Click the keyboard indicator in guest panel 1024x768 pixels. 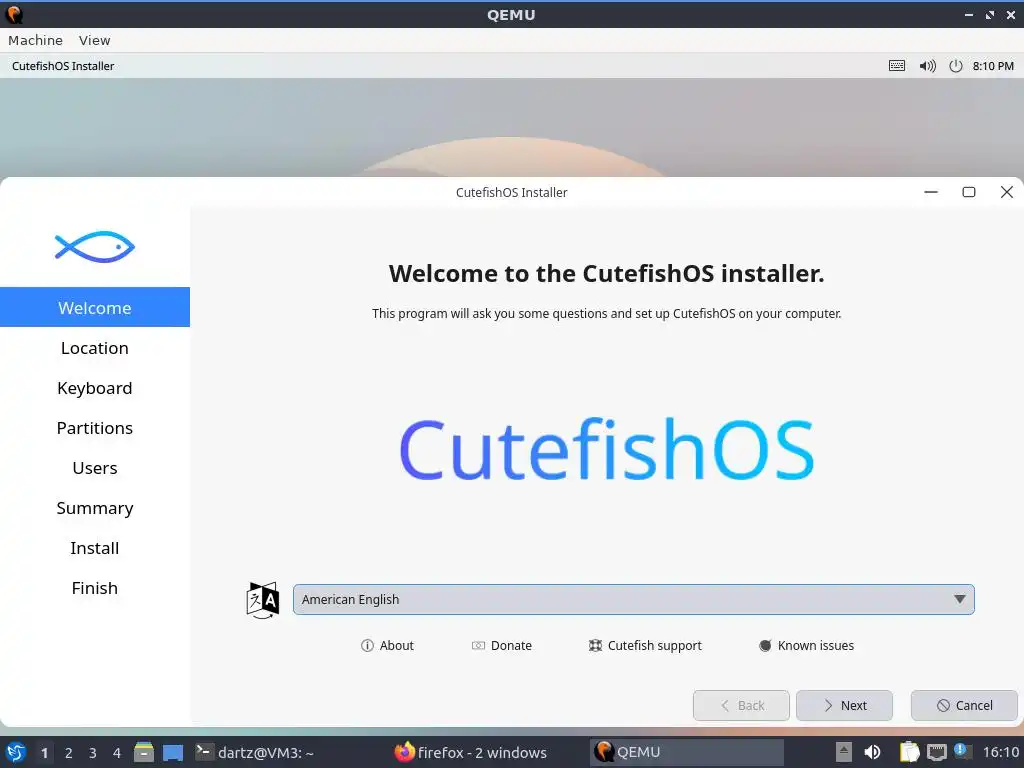click(x=897, y=66)
